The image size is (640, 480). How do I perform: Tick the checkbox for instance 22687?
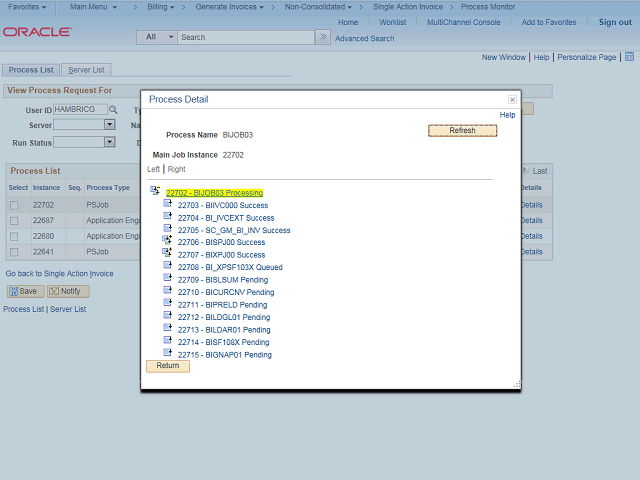[14, 220]
